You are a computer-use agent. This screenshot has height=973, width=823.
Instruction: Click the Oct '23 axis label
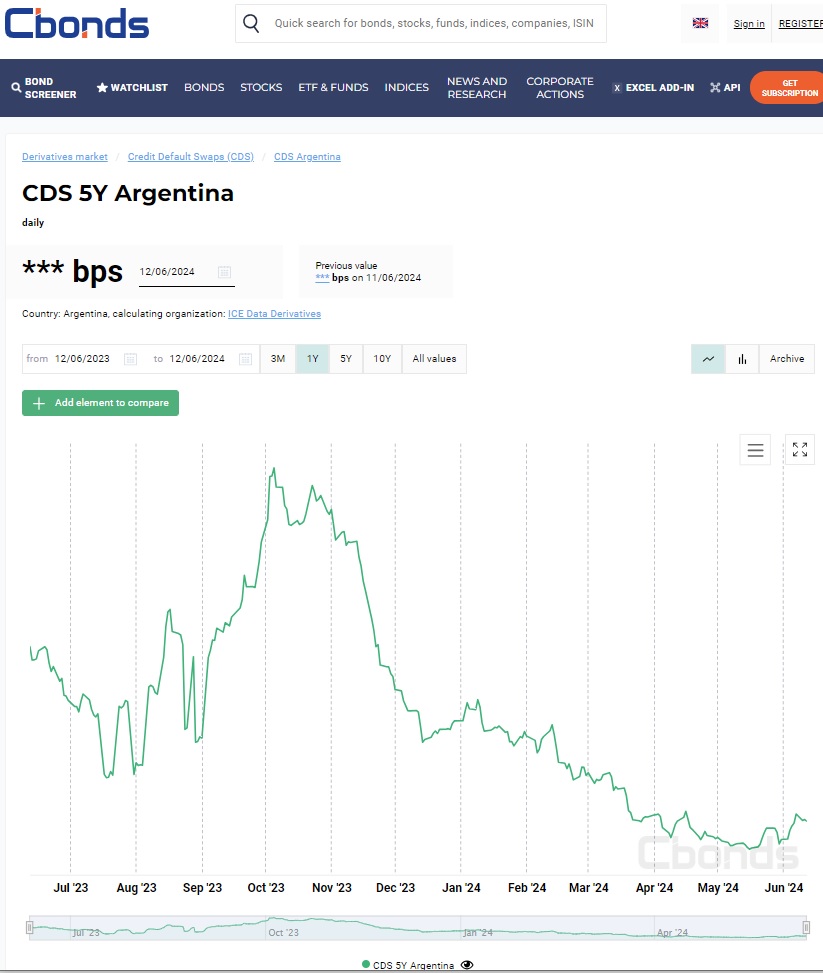(x=266, y=888)
